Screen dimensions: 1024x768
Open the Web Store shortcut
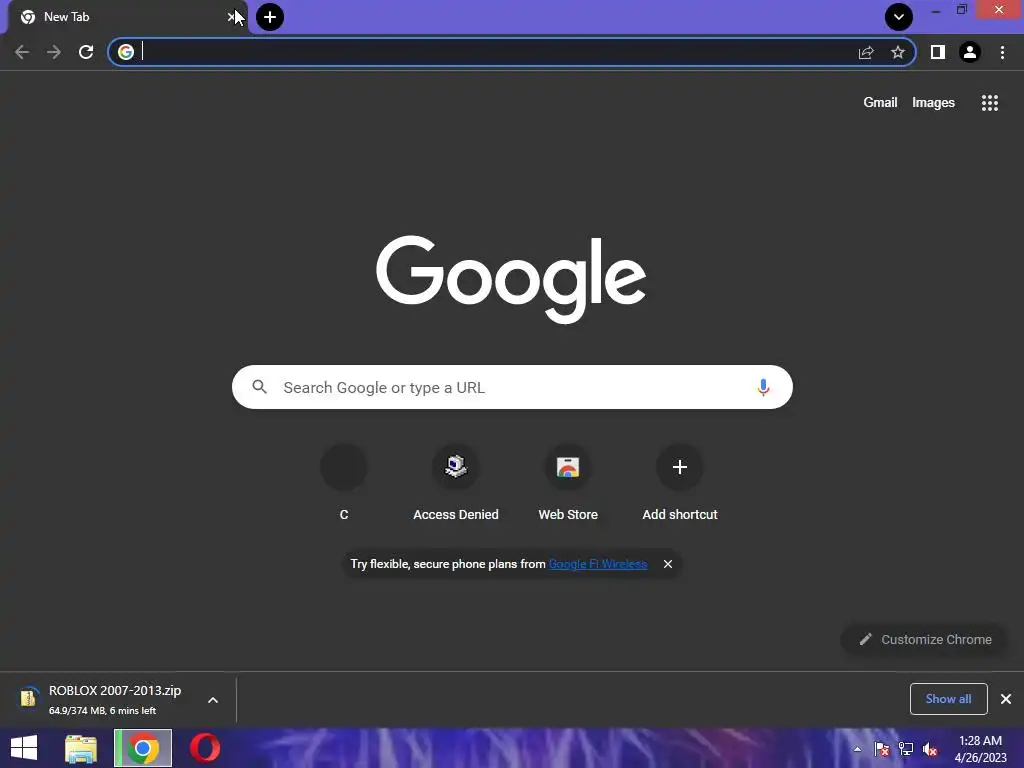click(568, 483)
